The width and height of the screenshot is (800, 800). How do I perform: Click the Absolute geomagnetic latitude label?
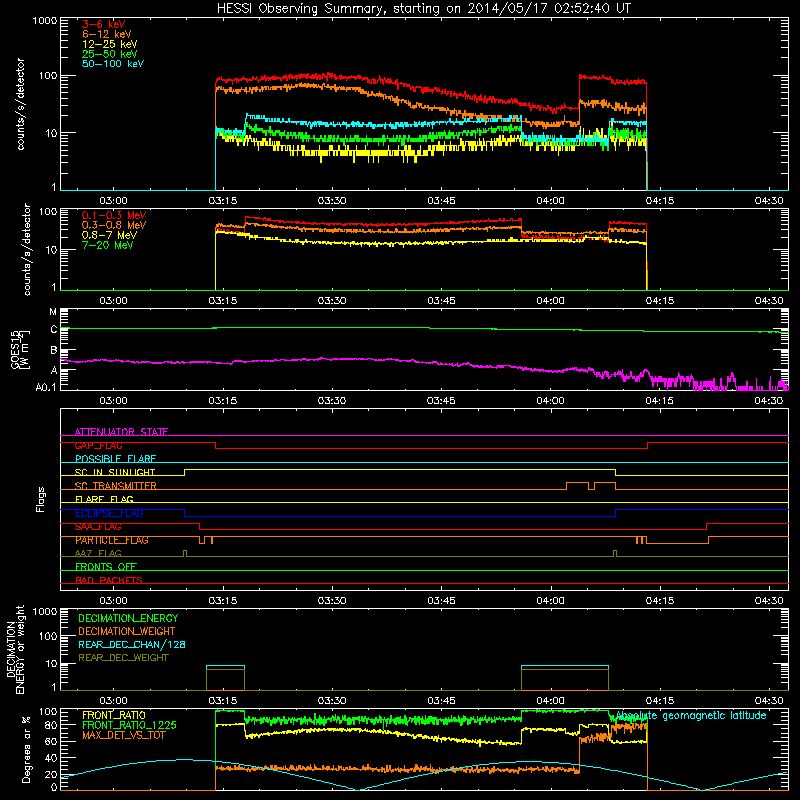(691, 715)
